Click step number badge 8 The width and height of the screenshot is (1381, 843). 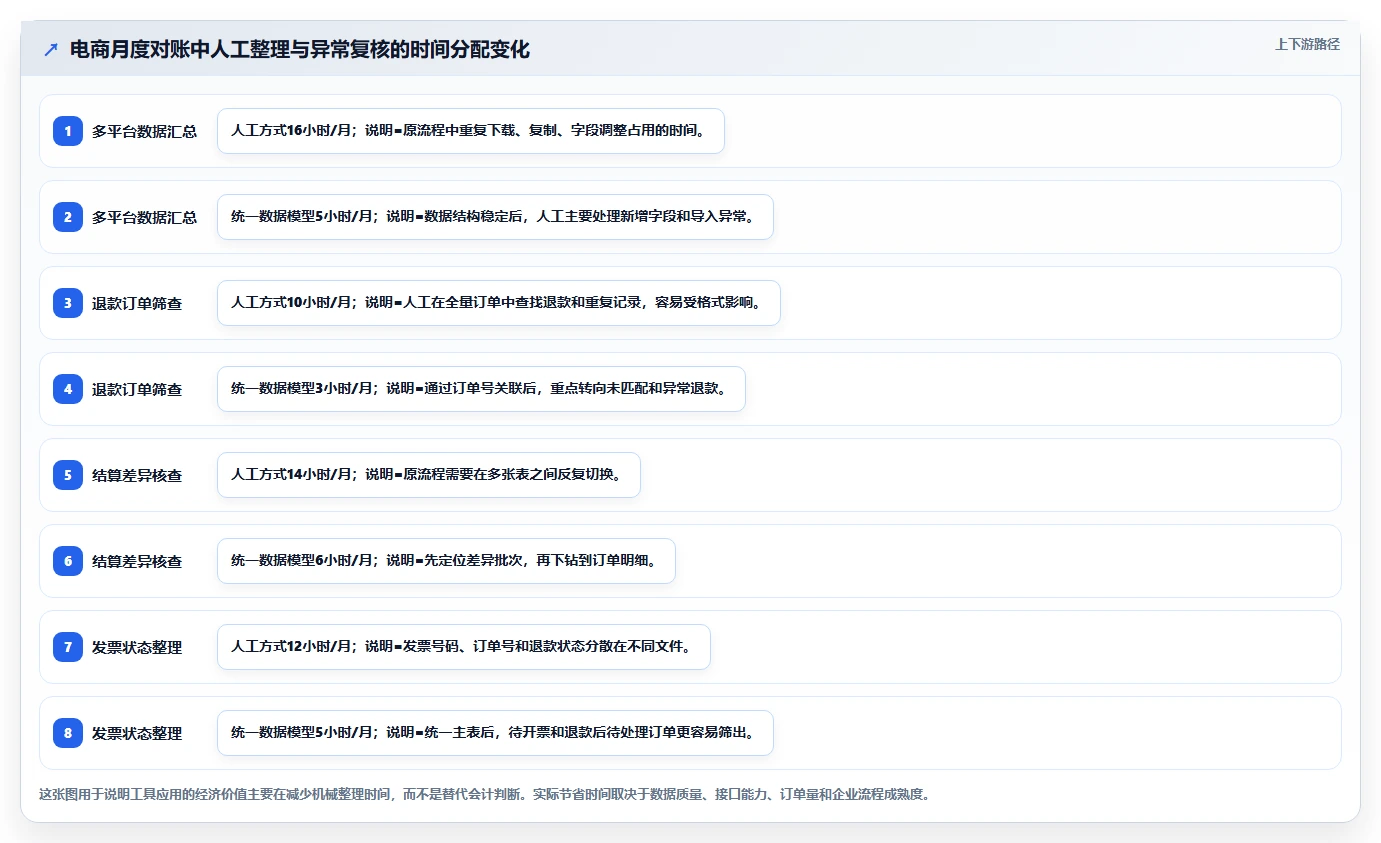tap(68, 733)
